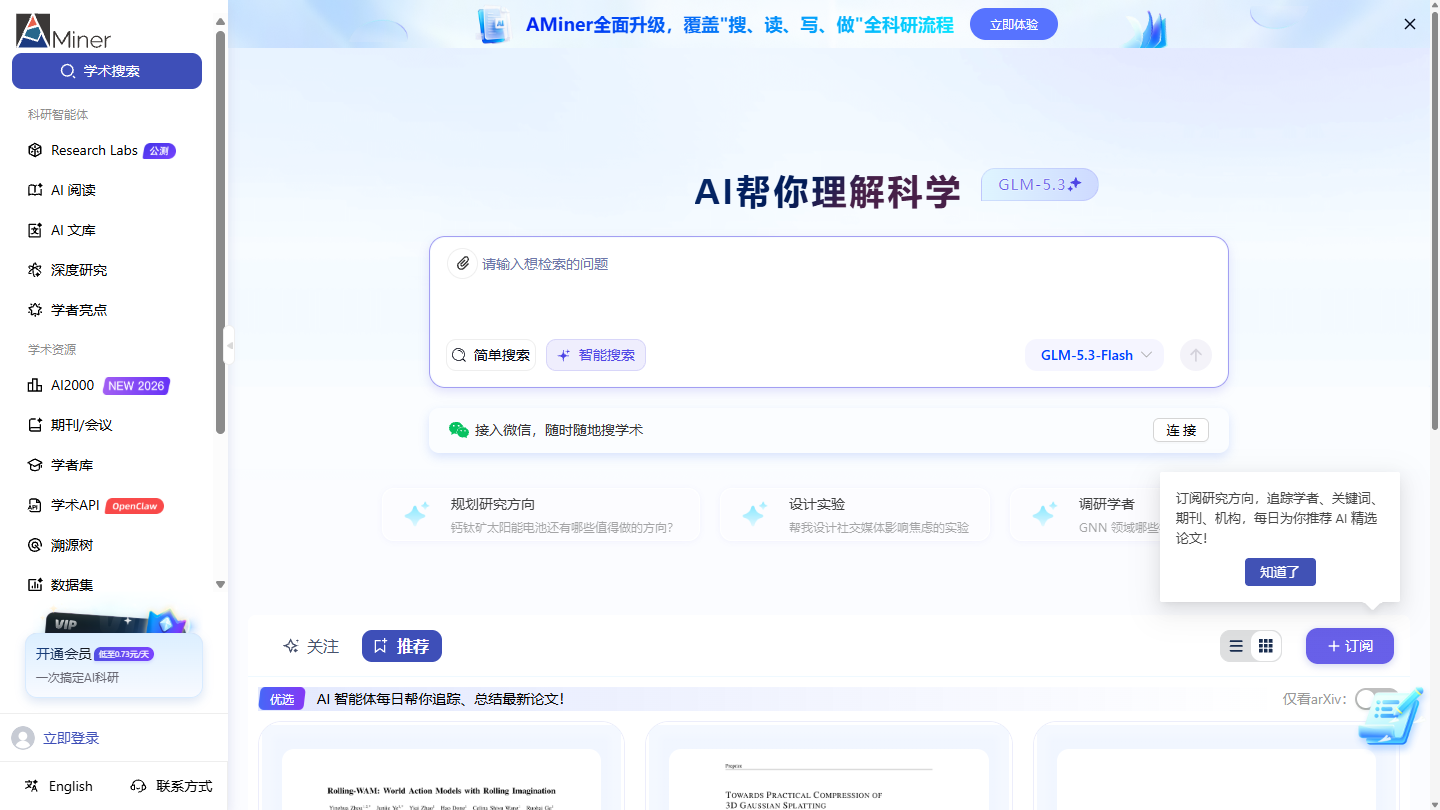
Task: Click the 数据集 sidebar icon
Action: pyautogui.click(x=34, y=585)
